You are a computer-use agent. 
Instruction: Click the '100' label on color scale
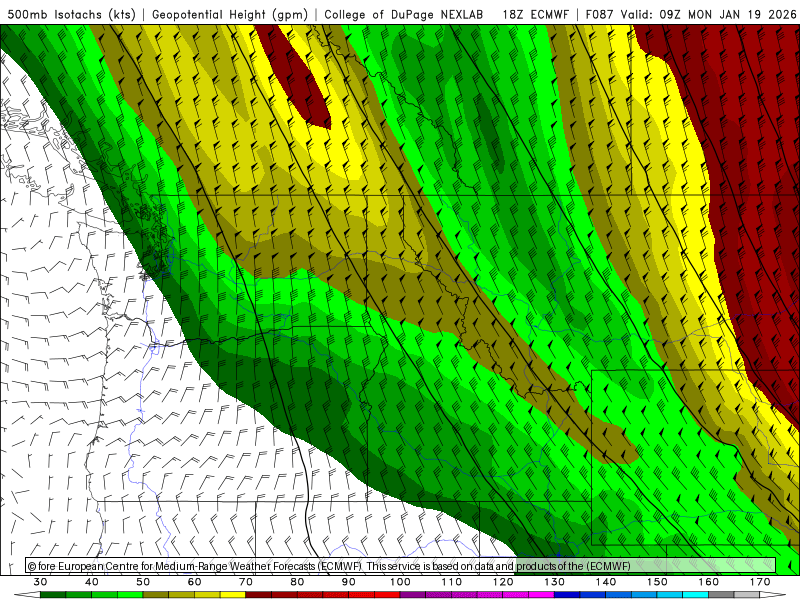tap(400, 582)
